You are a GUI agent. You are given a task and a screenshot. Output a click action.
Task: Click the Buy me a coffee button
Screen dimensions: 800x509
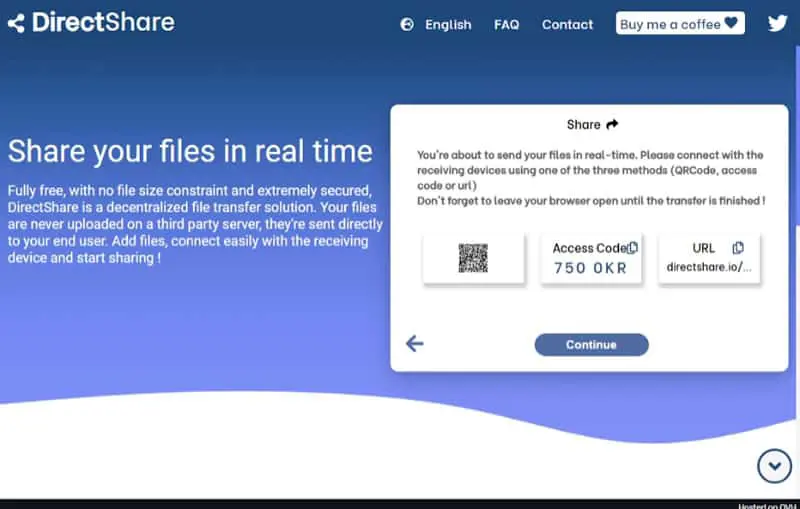[x=680, y=23]
